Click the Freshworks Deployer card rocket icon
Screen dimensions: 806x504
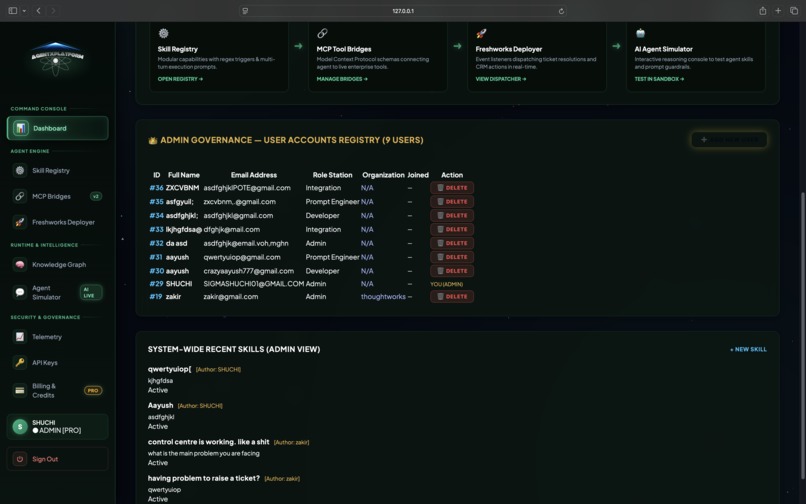pyautogui.click(x=481, y=33)
